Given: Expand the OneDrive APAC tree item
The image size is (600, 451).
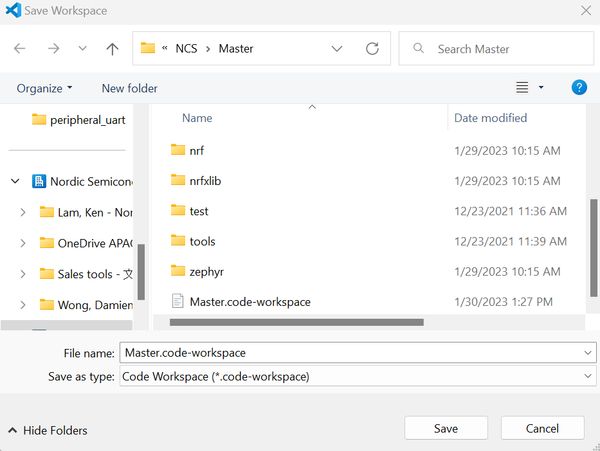Looking at the screenshot, I should [x=23, y=243].
